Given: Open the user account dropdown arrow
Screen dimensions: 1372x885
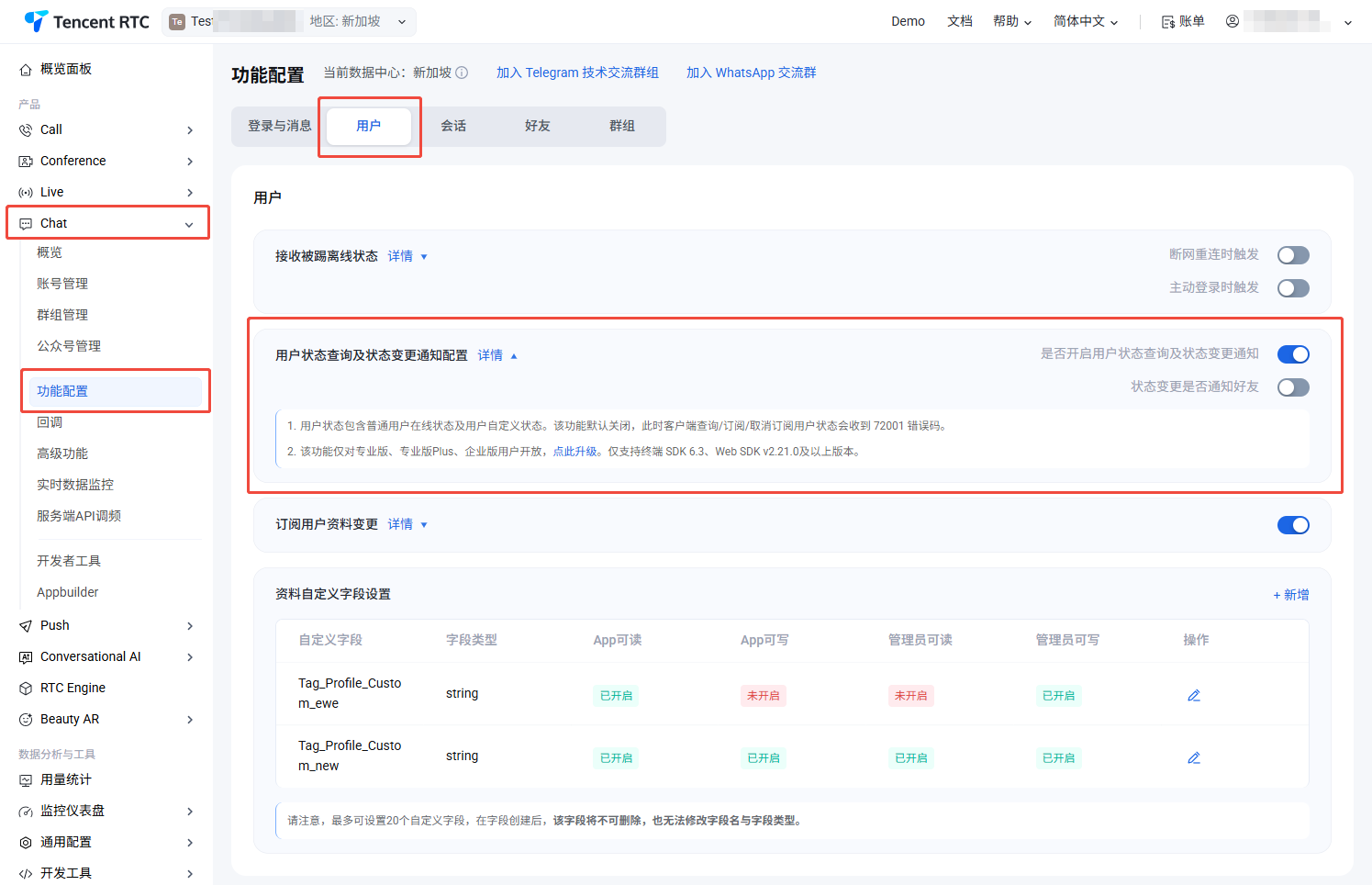Looking at the screenshot, I should pyautogui.click(x=1348, y=22).
